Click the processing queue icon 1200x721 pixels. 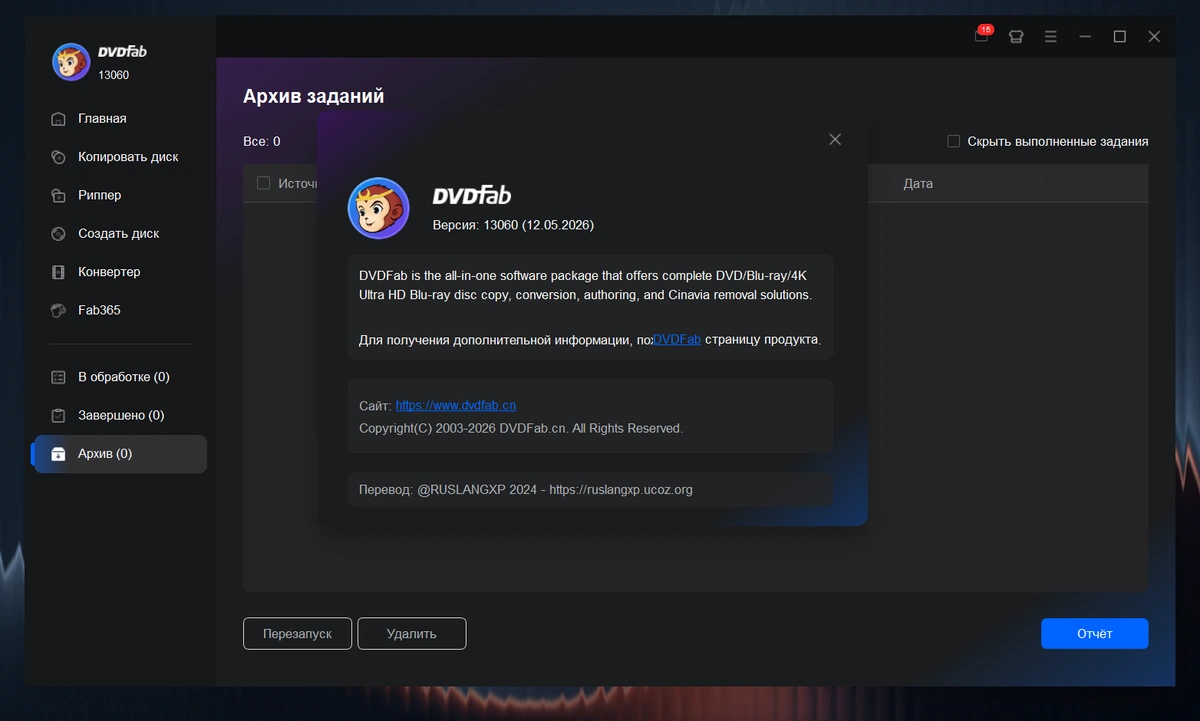click(58, 377)
